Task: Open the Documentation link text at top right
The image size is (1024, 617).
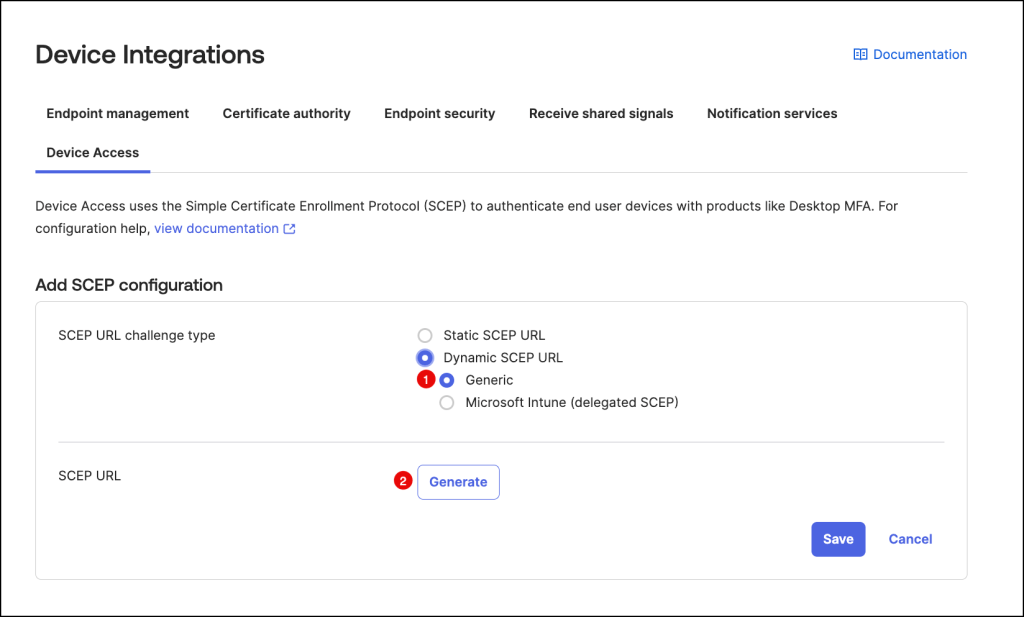Action: (x=919, y=55)
